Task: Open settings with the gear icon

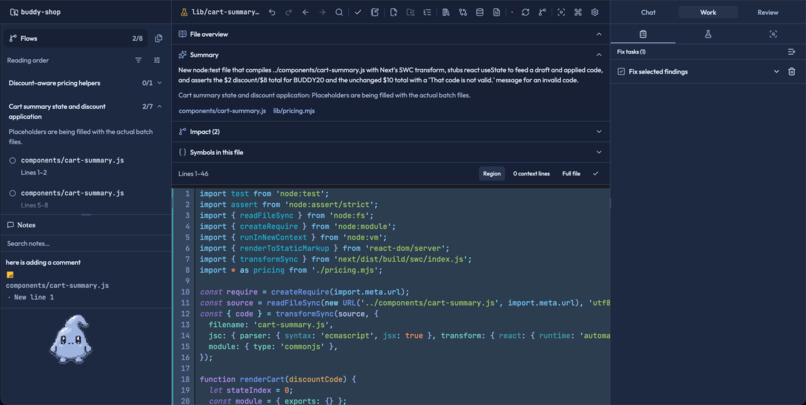Action: [595, 12]
